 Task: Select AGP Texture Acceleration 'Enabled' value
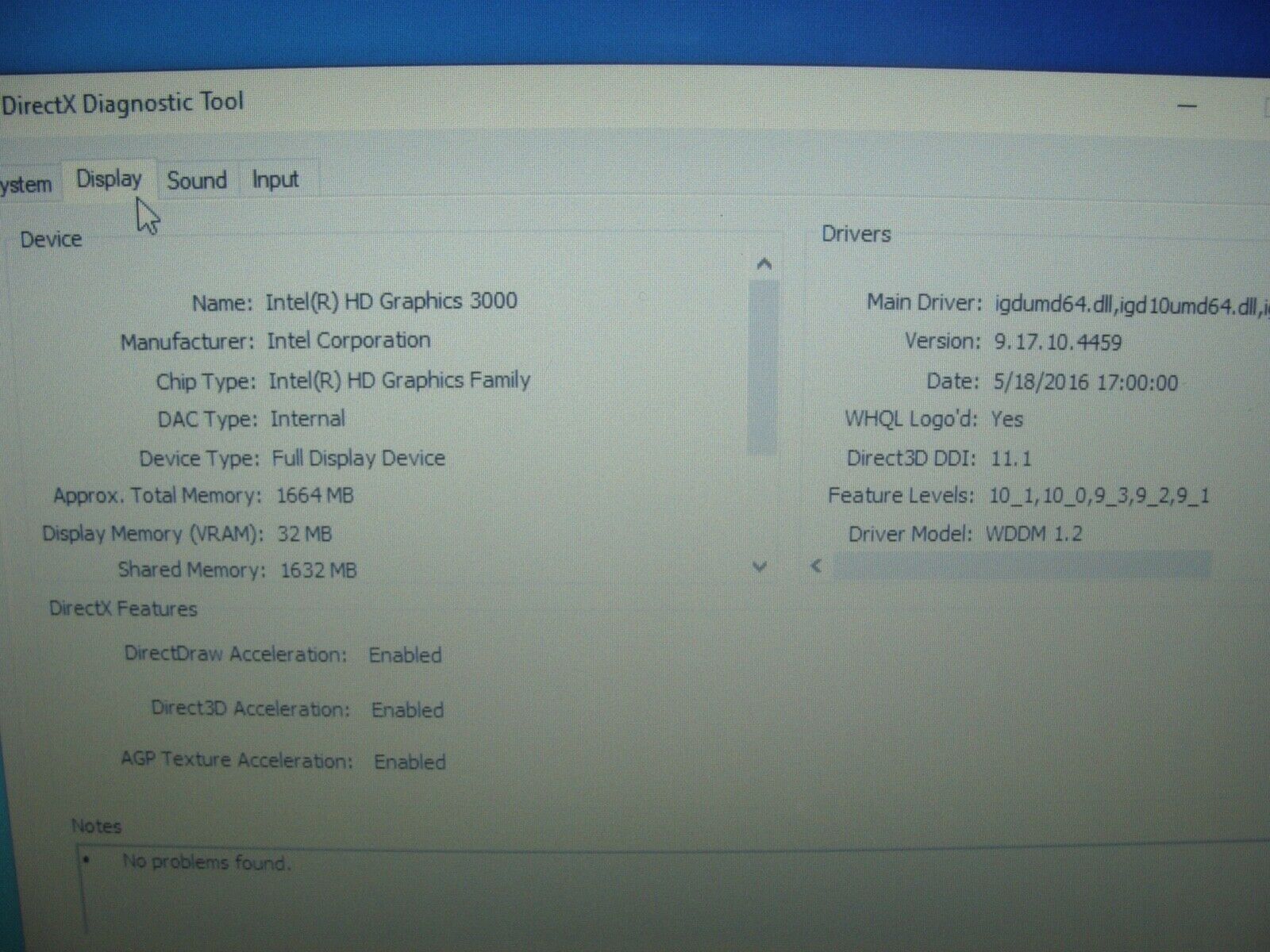click(x=410, y=762)
